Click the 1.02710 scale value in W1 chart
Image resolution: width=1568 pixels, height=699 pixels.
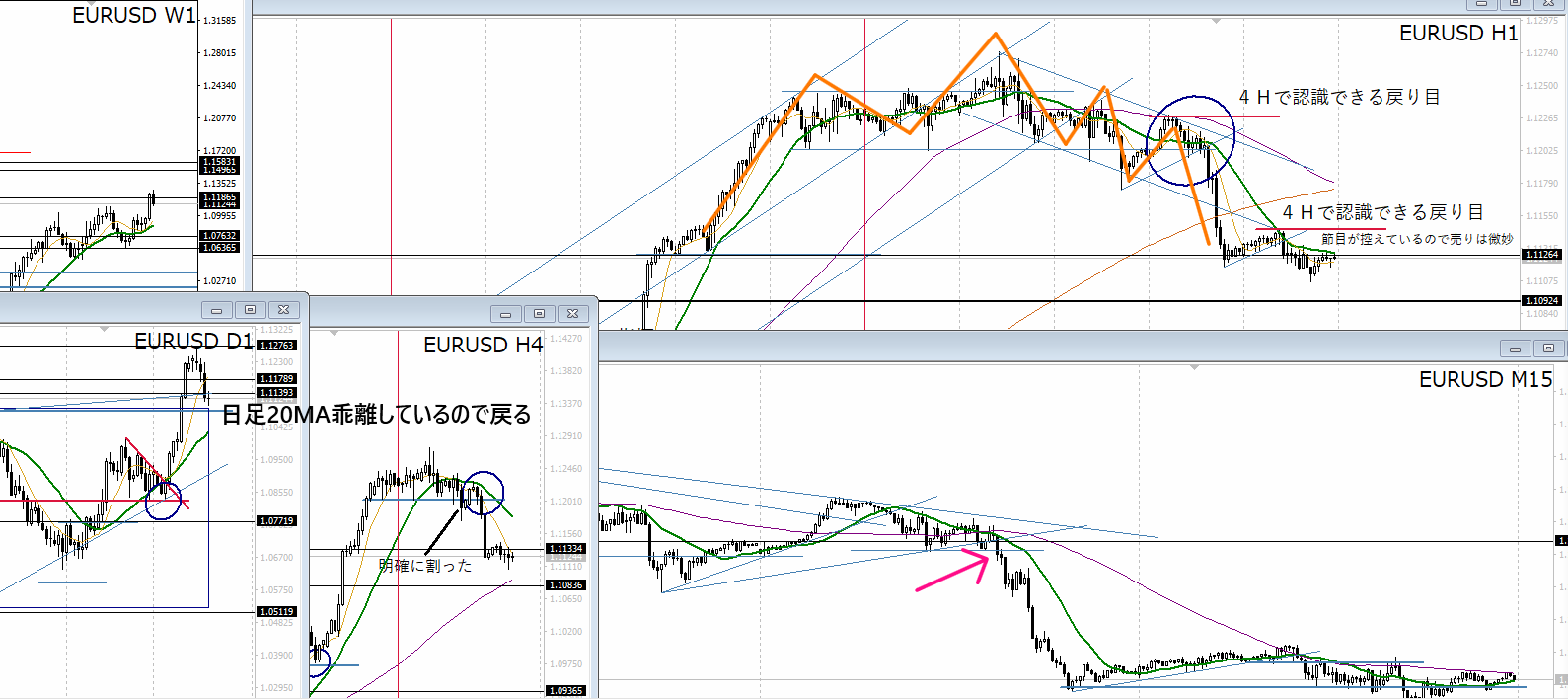coord(219,281)
